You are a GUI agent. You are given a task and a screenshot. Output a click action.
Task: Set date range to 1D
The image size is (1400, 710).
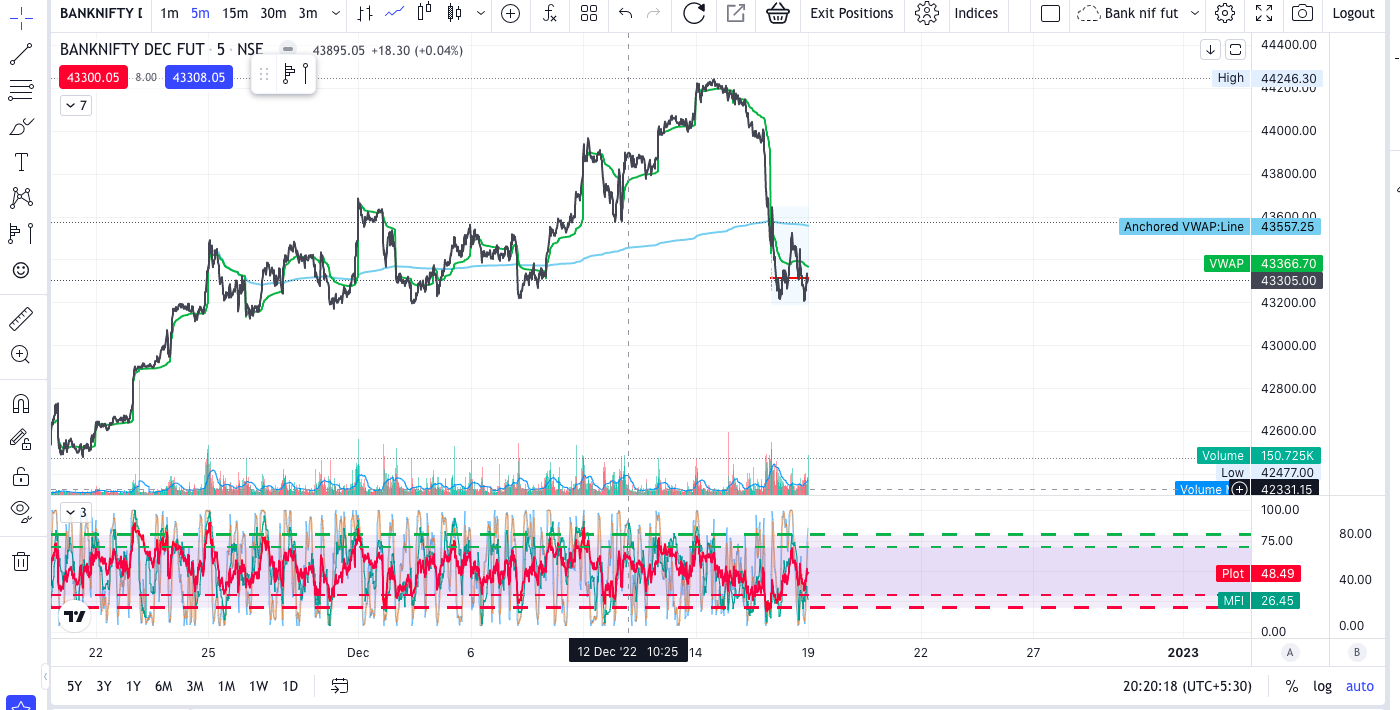(290, 686)
